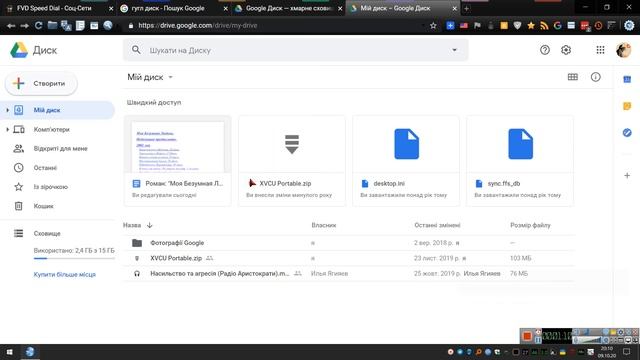Click the taskbar clock
640x360 pixels.
[607, 352]
